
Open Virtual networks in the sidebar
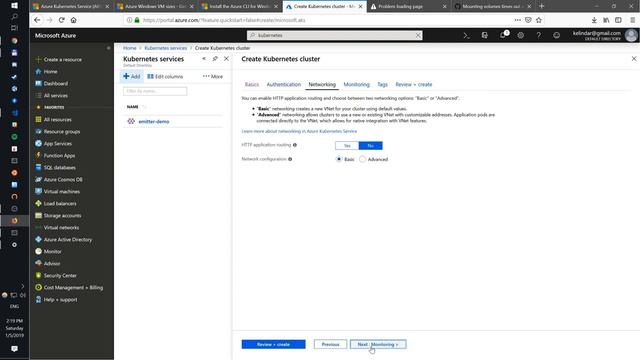coord(61,227)
